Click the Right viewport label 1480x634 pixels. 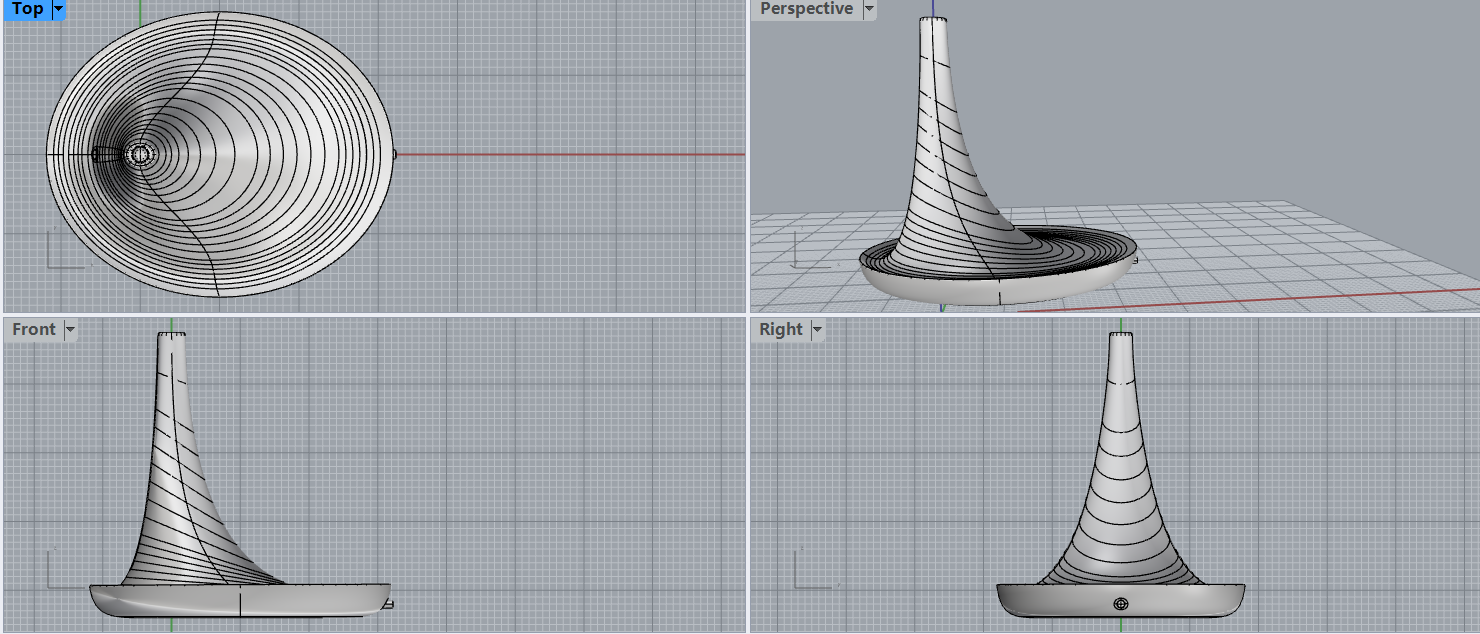click(779, 329)
